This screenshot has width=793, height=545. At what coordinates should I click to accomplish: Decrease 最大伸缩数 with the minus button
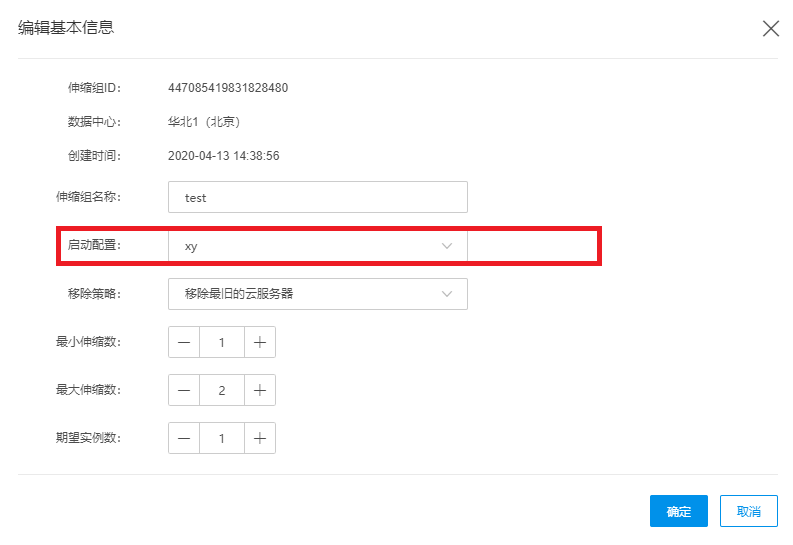click(x=184, y=390)
